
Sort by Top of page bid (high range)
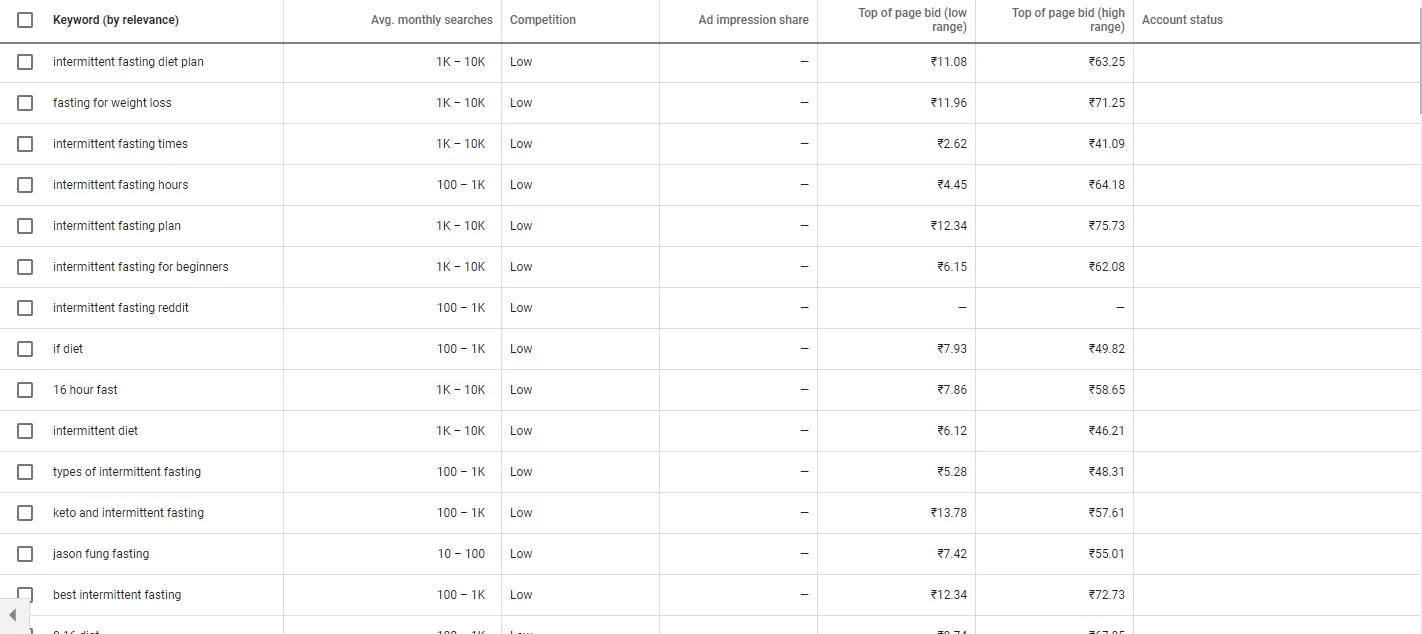pos(1068,20)
